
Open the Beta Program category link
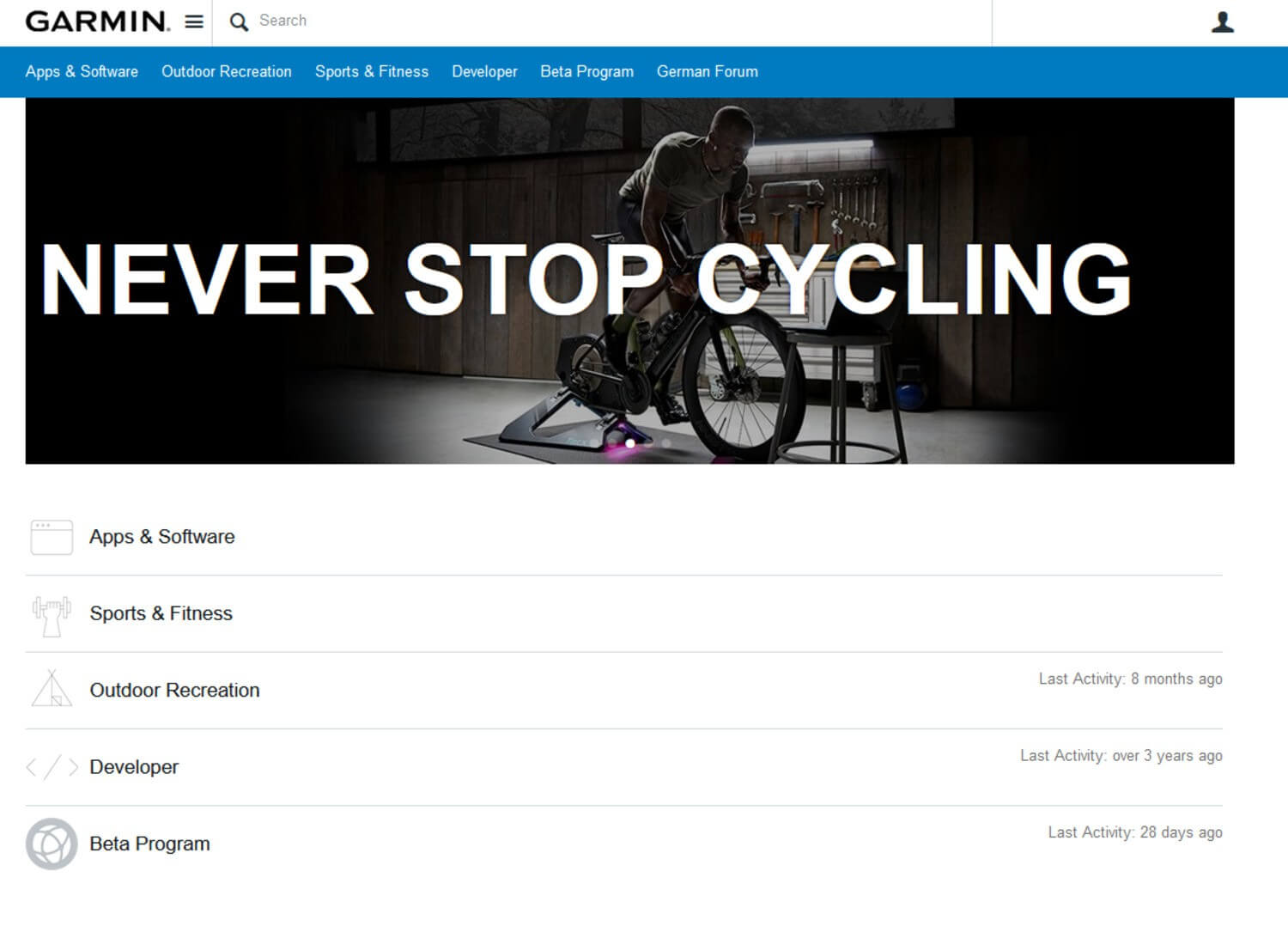(x=150, y=844)
